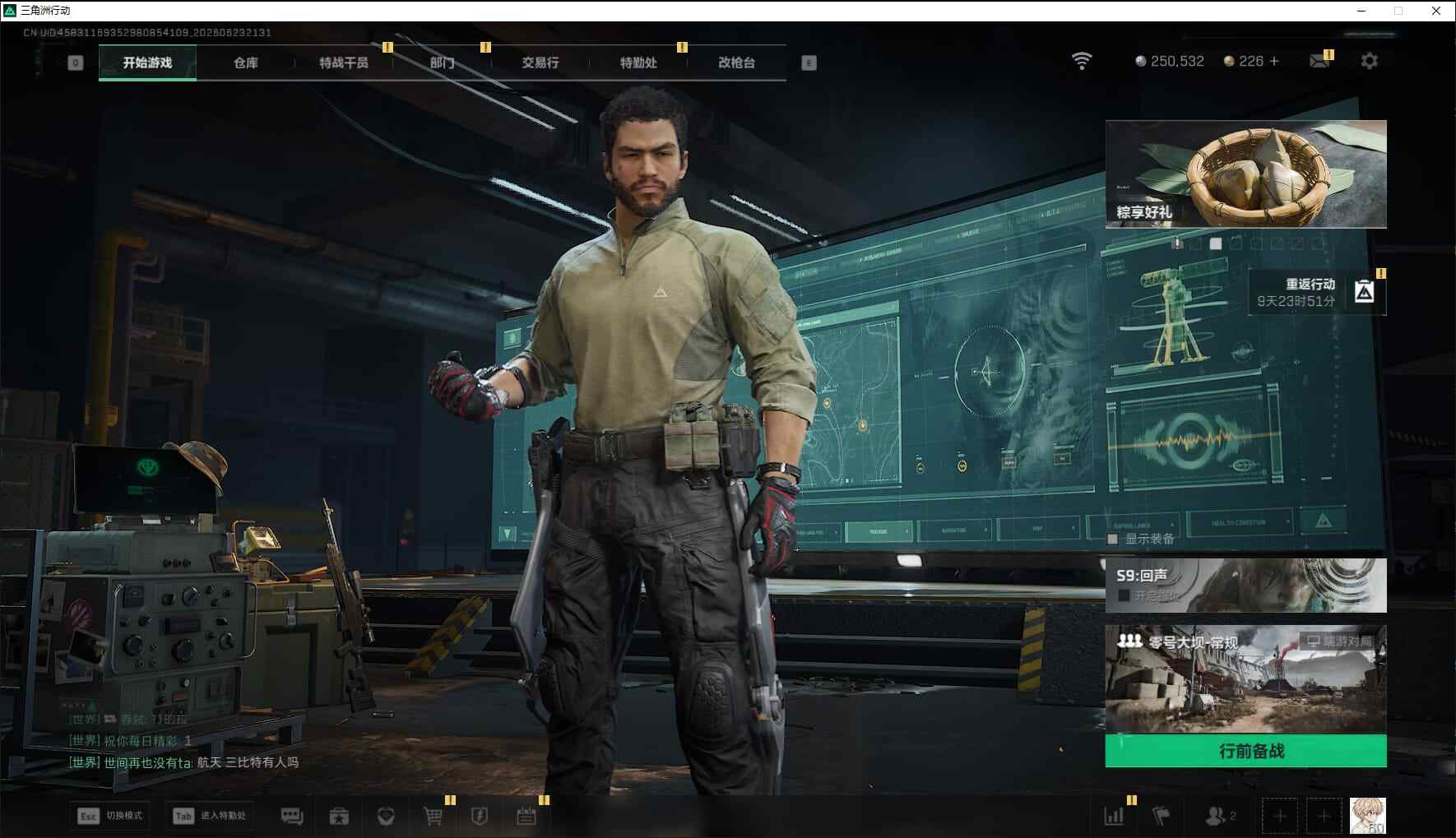Click the E next-tab key icon

pyautogui.click(x=809, y=63)
